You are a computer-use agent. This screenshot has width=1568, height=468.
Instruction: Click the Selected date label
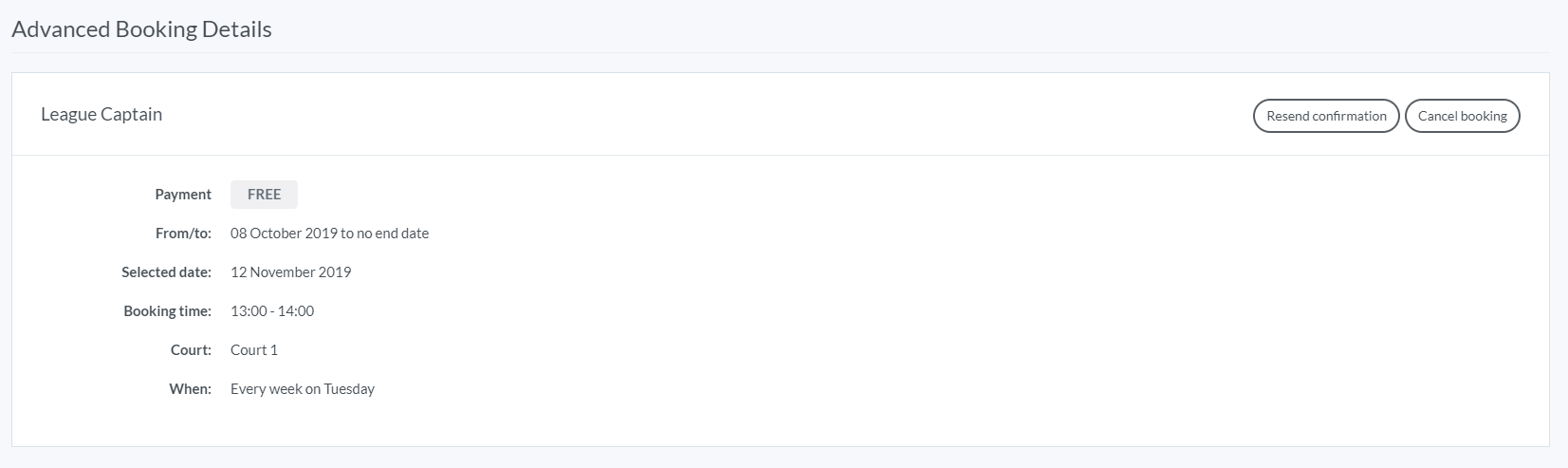point(166,272)
